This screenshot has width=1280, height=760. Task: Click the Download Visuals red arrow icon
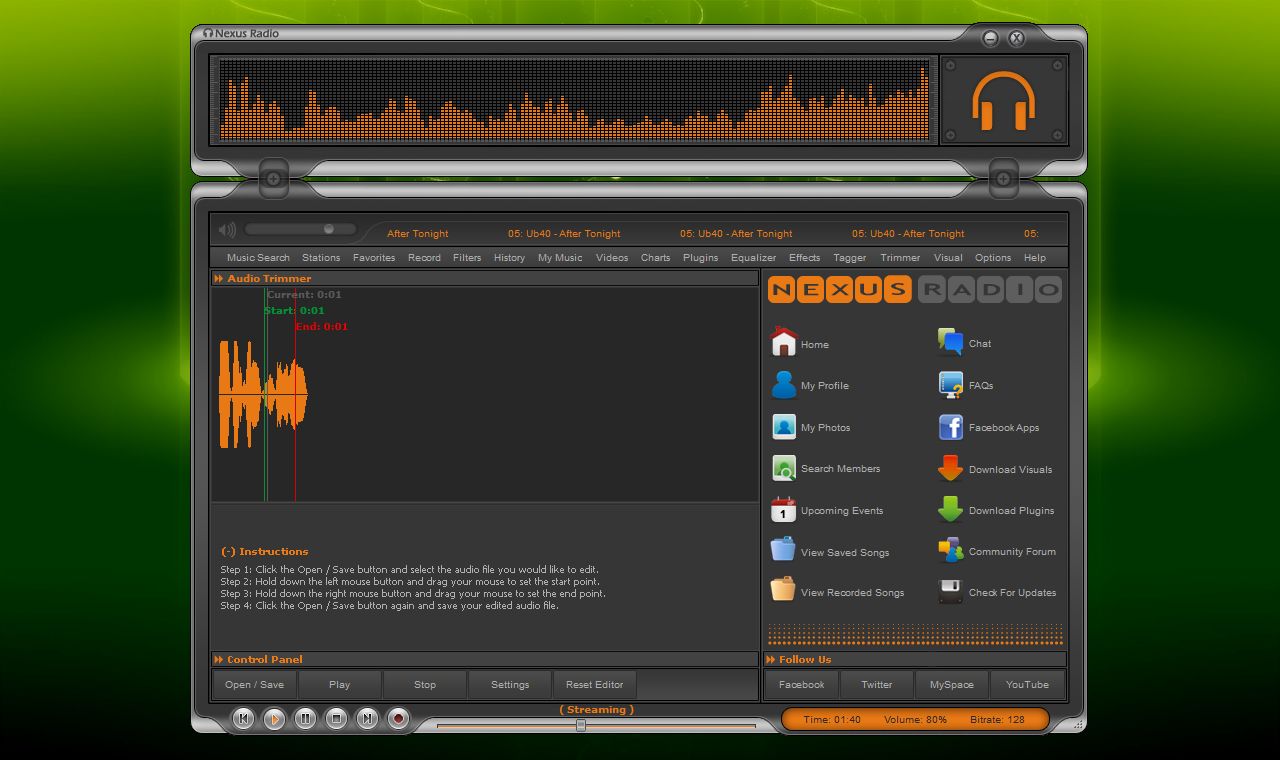click(x=950, y=468)
